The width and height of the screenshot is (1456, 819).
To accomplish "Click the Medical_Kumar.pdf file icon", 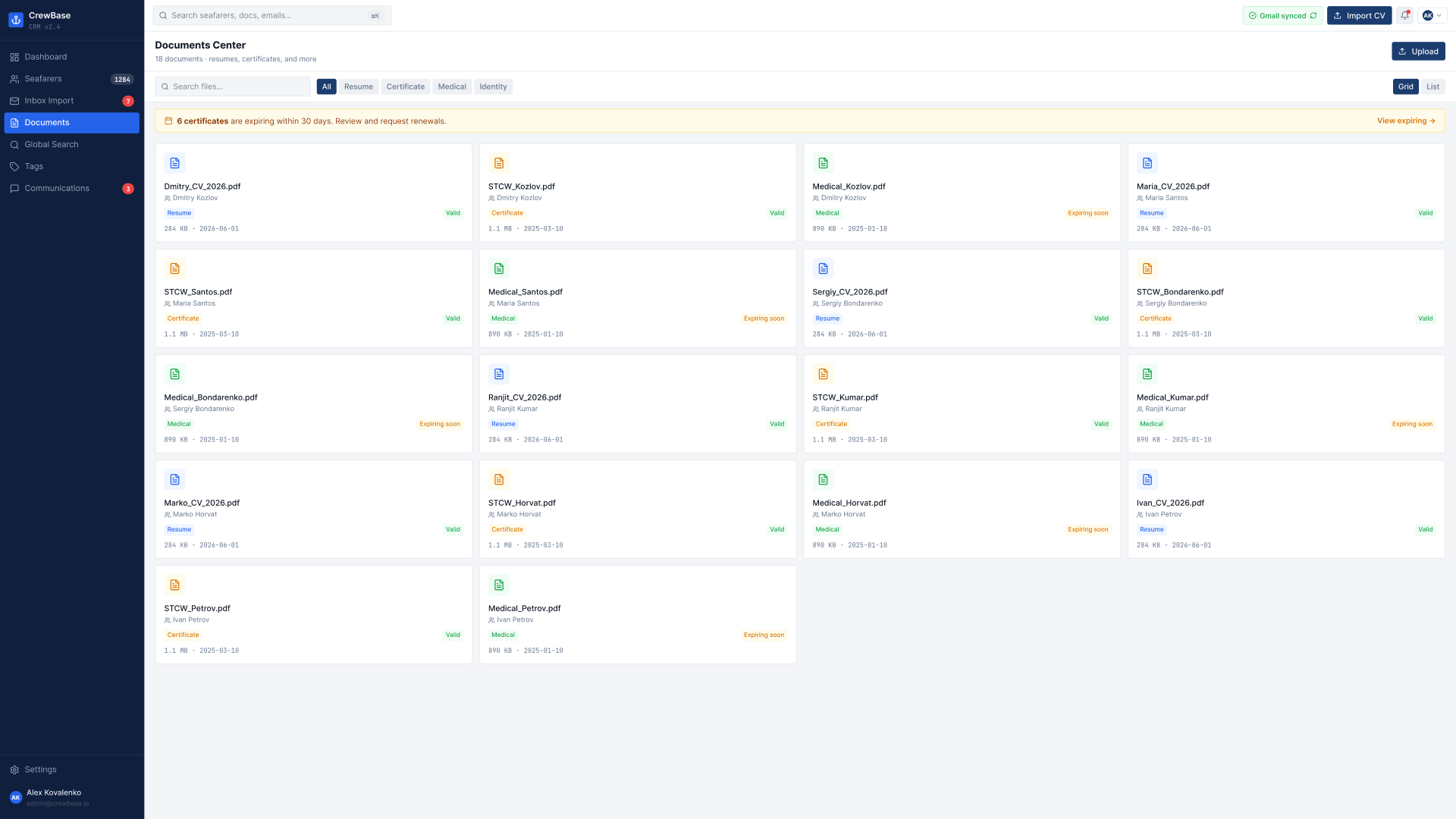I will pos(1147,374).
